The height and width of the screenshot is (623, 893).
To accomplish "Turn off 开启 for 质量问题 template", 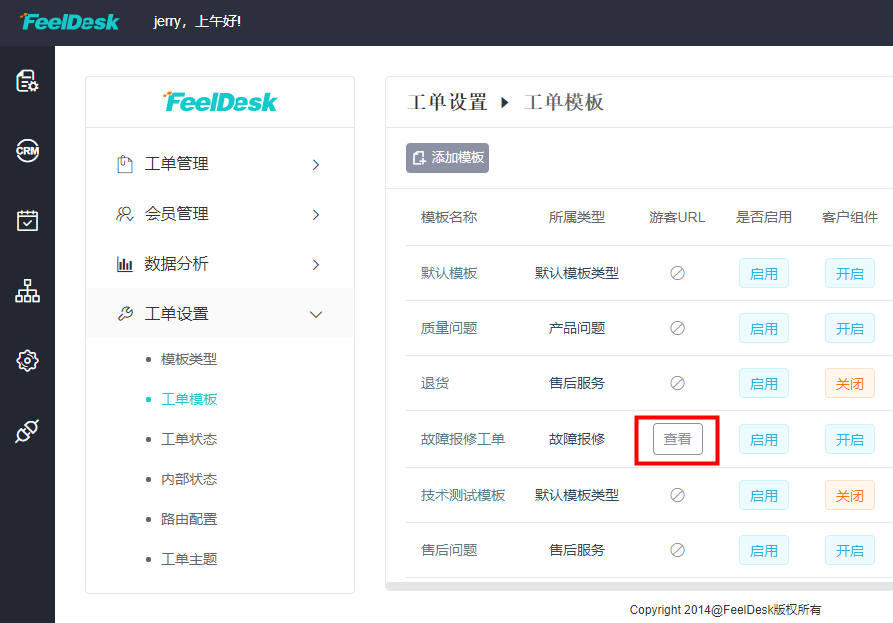I will click(x=849, y=327).
